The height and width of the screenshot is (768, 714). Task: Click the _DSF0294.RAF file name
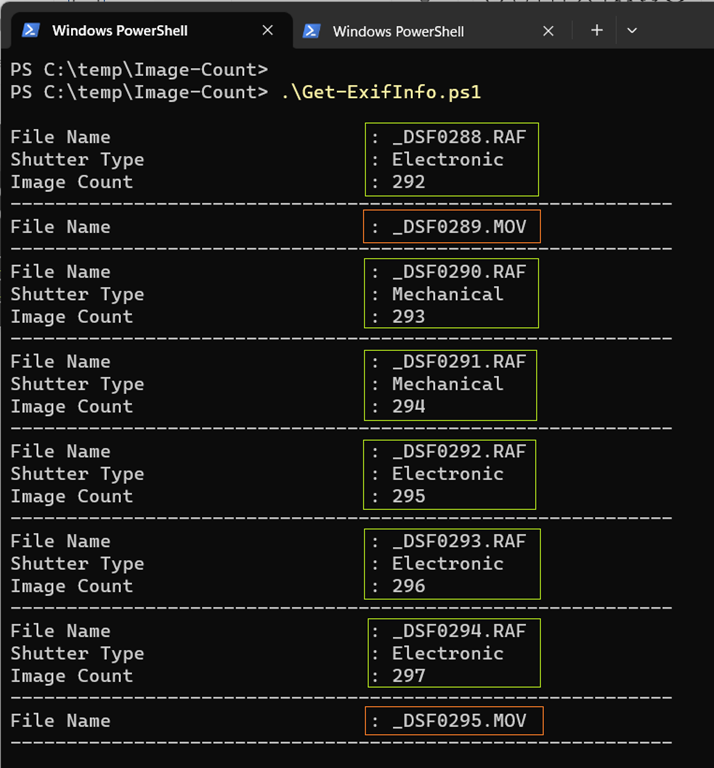click(459, 631)
